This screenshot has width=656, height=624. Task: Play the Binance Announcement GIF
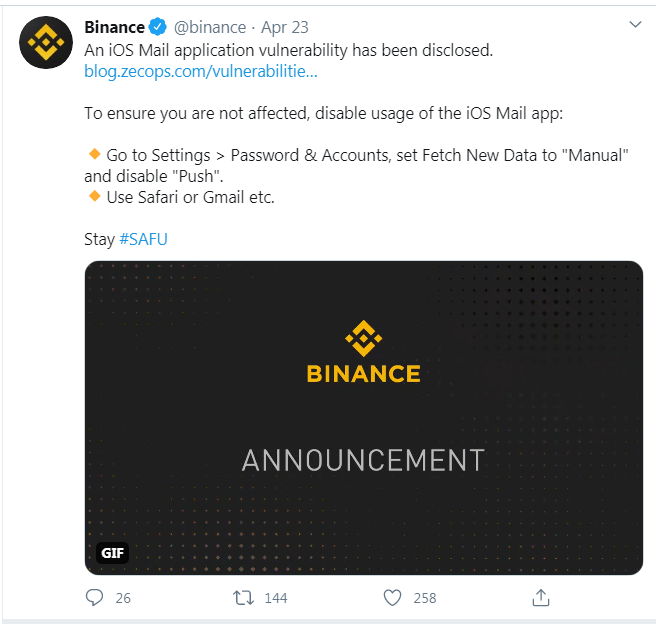tap(363, 418)
